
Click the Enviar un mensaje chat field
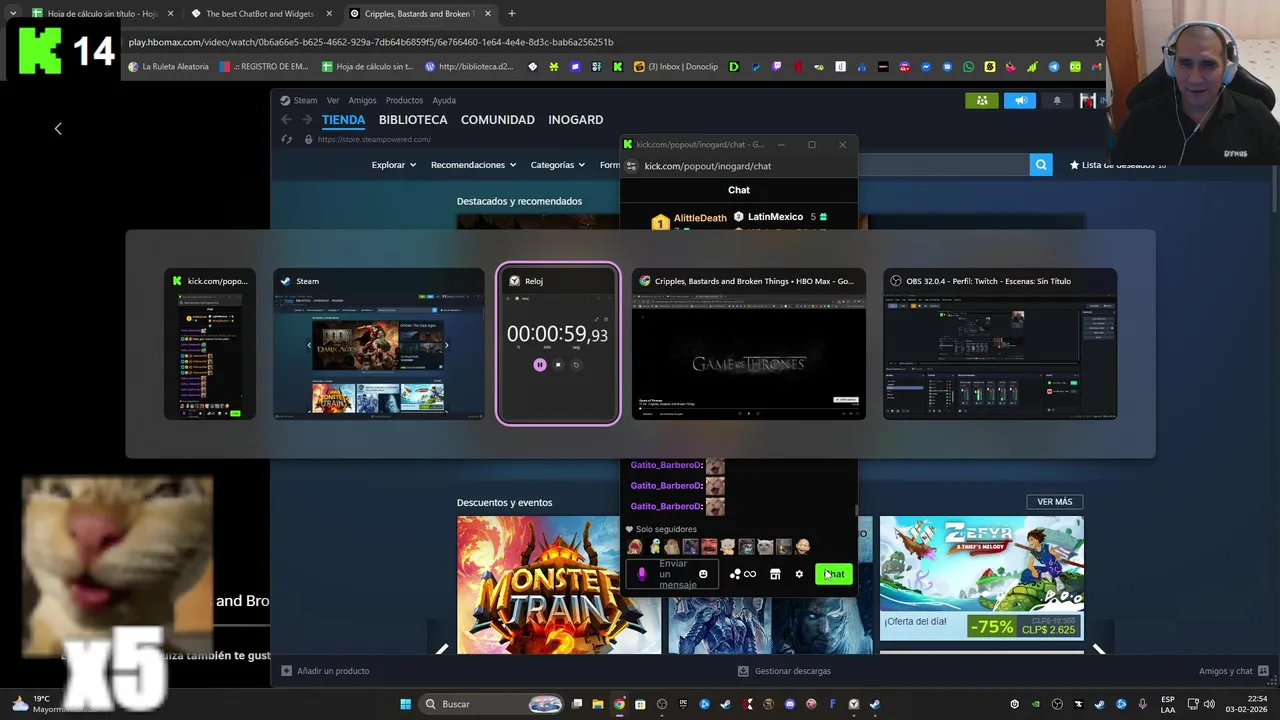point(672,574)
